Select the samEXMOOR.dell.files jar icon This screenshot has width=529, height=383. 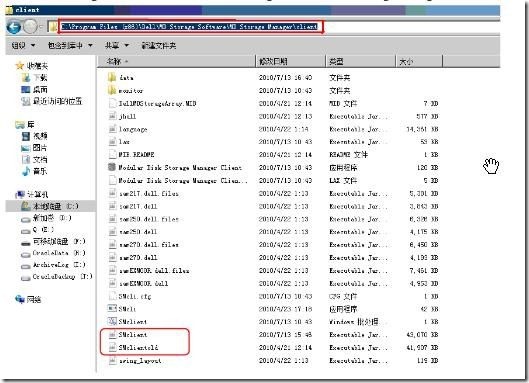coord(112,270)
